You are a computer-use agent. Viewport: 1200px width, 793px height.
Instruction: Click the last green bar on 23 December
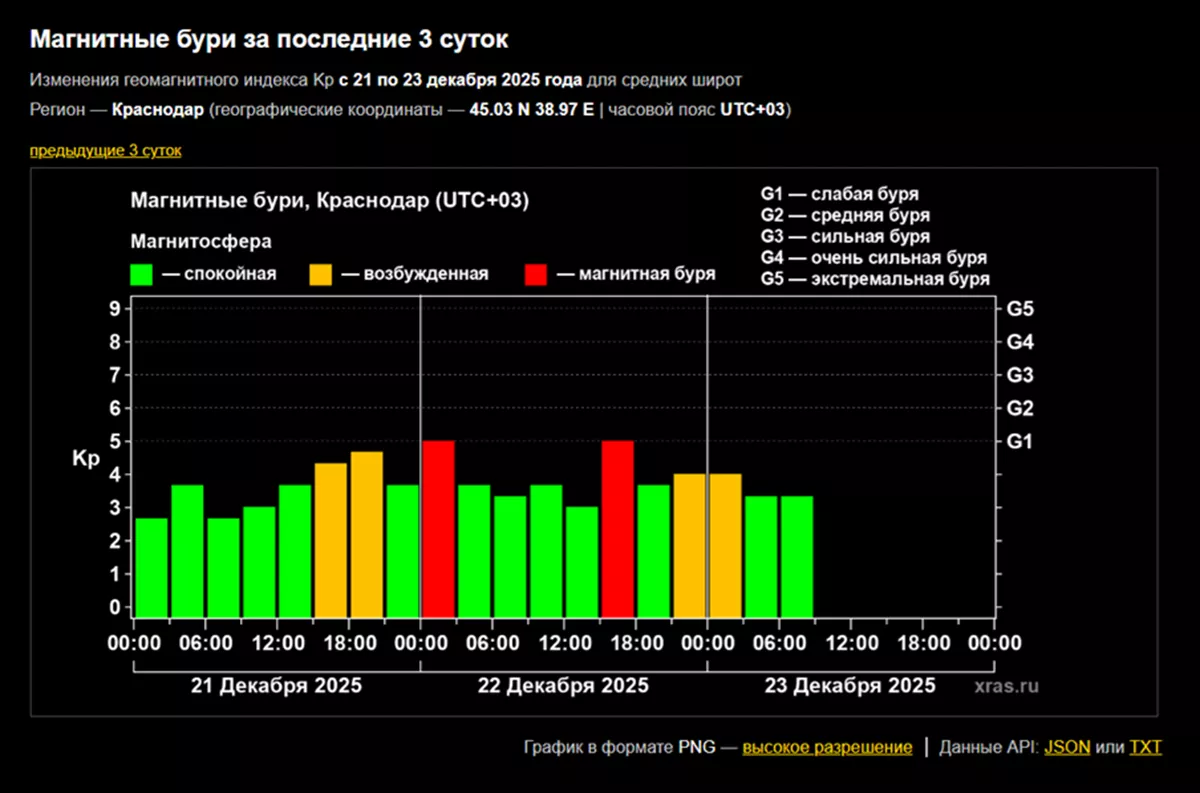point(796,557)
